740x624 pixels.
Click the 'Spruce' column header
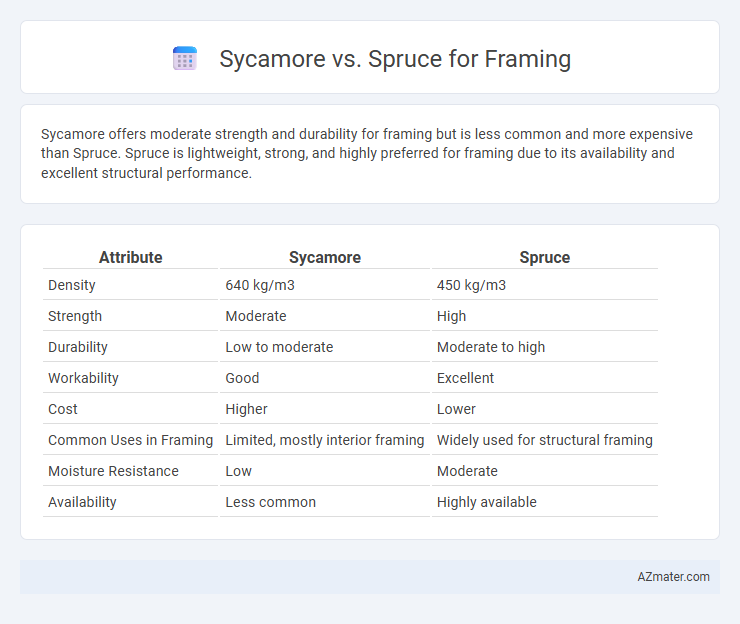point(545,257)
